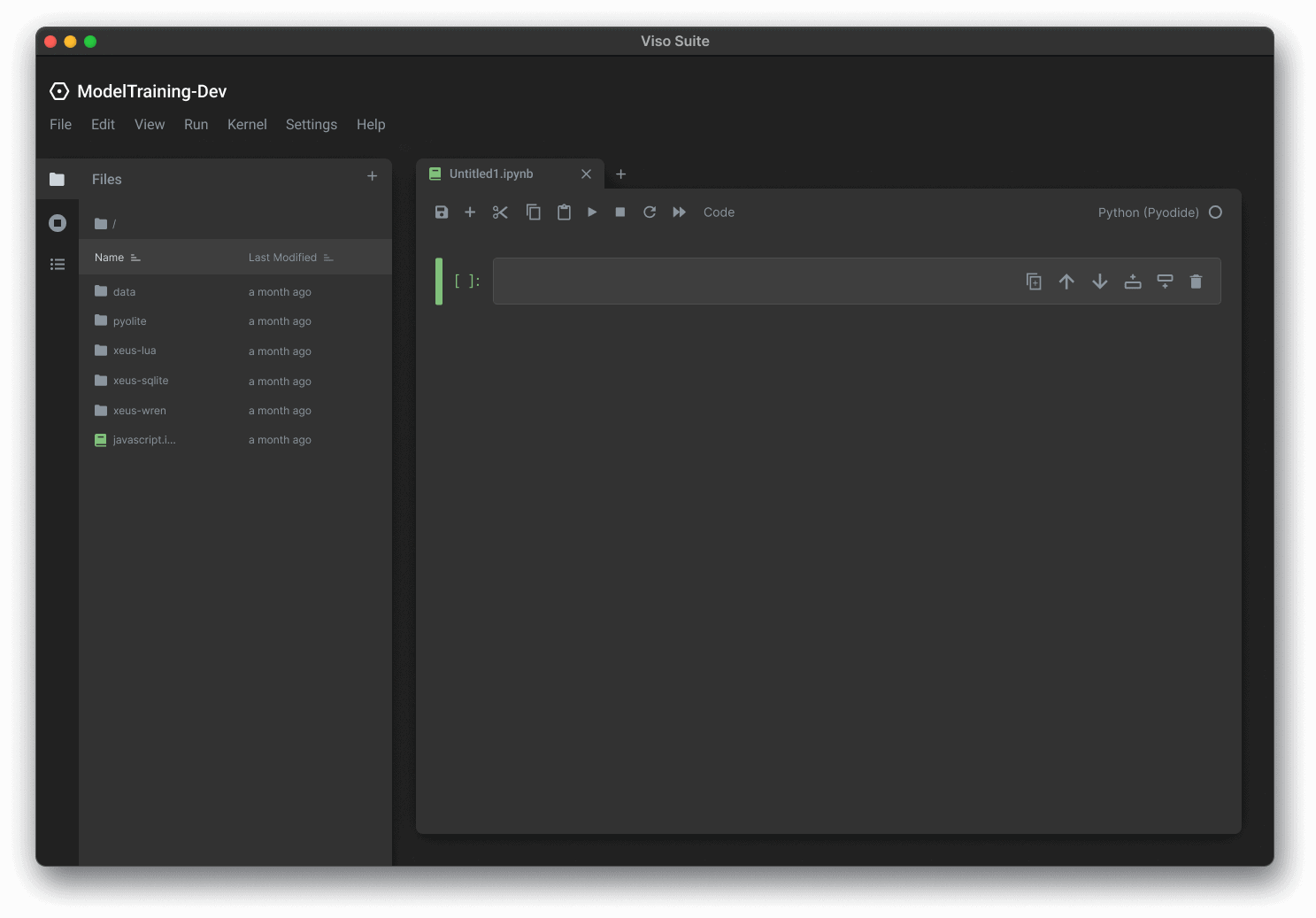This screenshot has height=918, width=1316.
Task: Click the plus button in Files panel
Action: coord(373,176)
